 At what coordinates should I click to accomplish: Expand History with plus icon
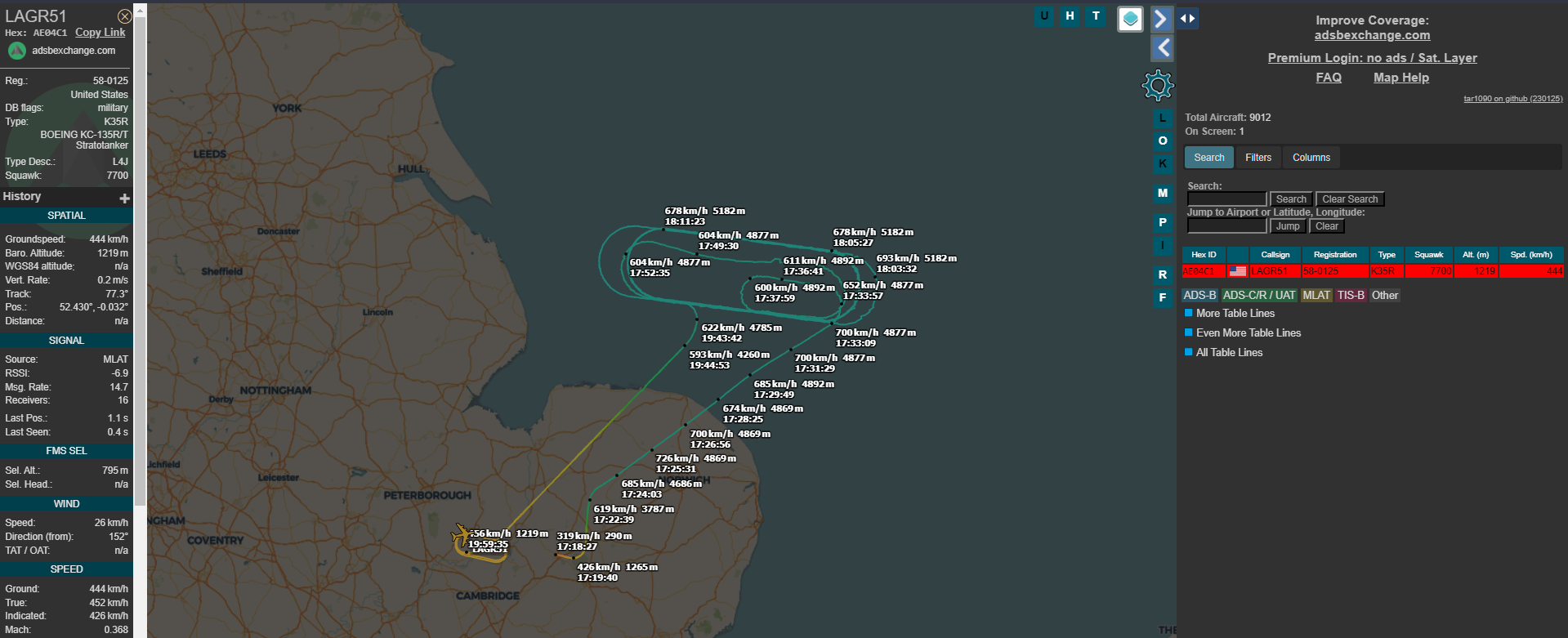[124, 199]
